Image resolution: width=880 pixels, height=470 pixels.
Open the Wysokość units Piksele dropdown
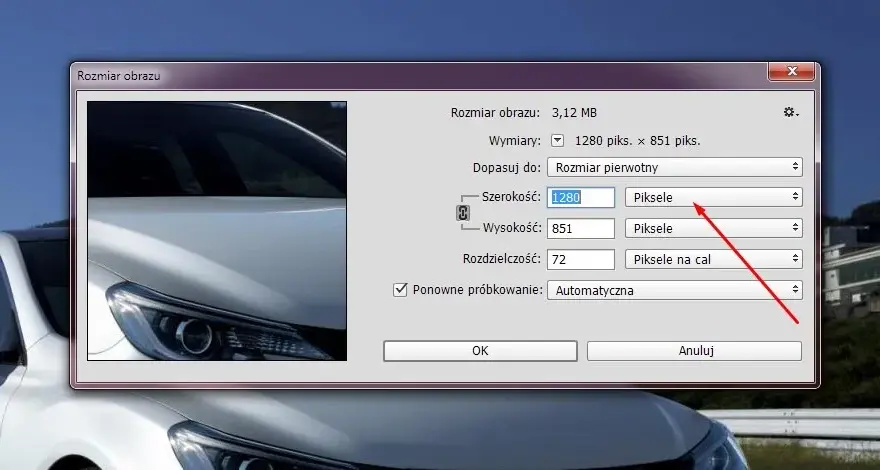click(713, 229)
